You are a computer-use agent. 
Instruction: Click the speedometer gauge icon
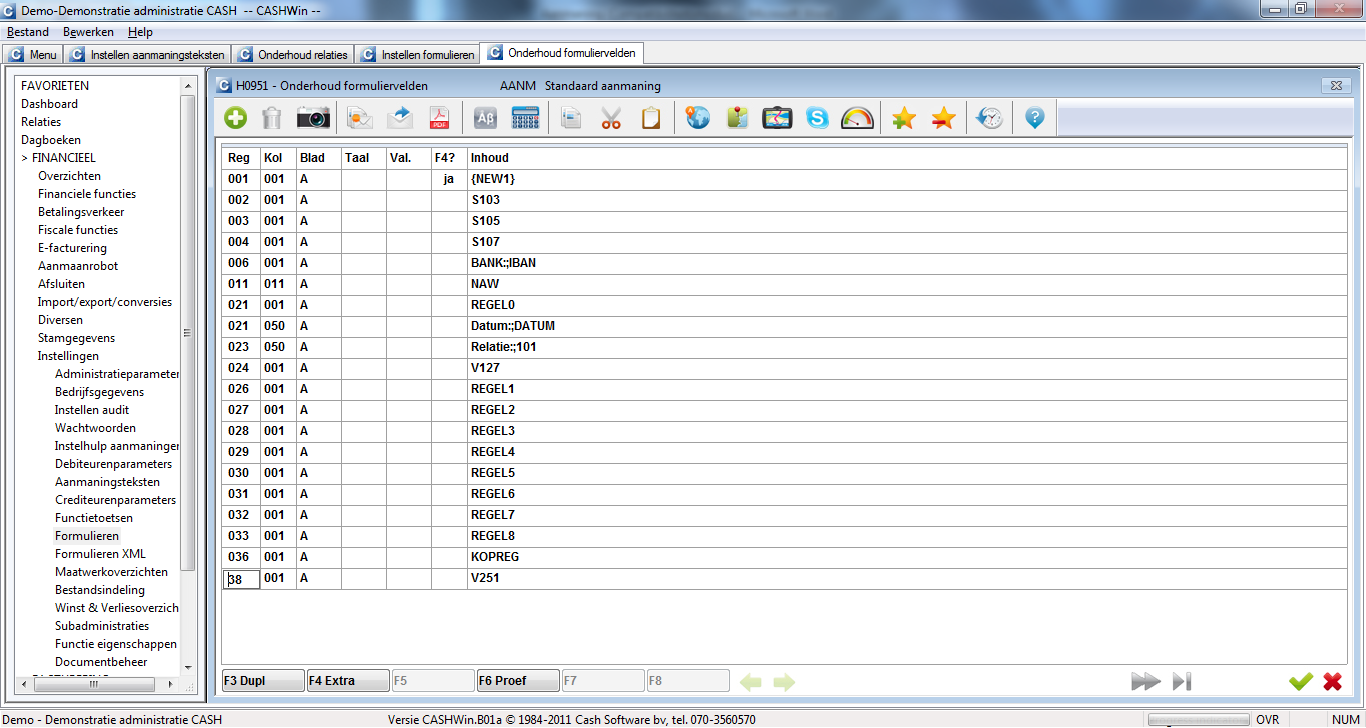click(x=858, y=118)
